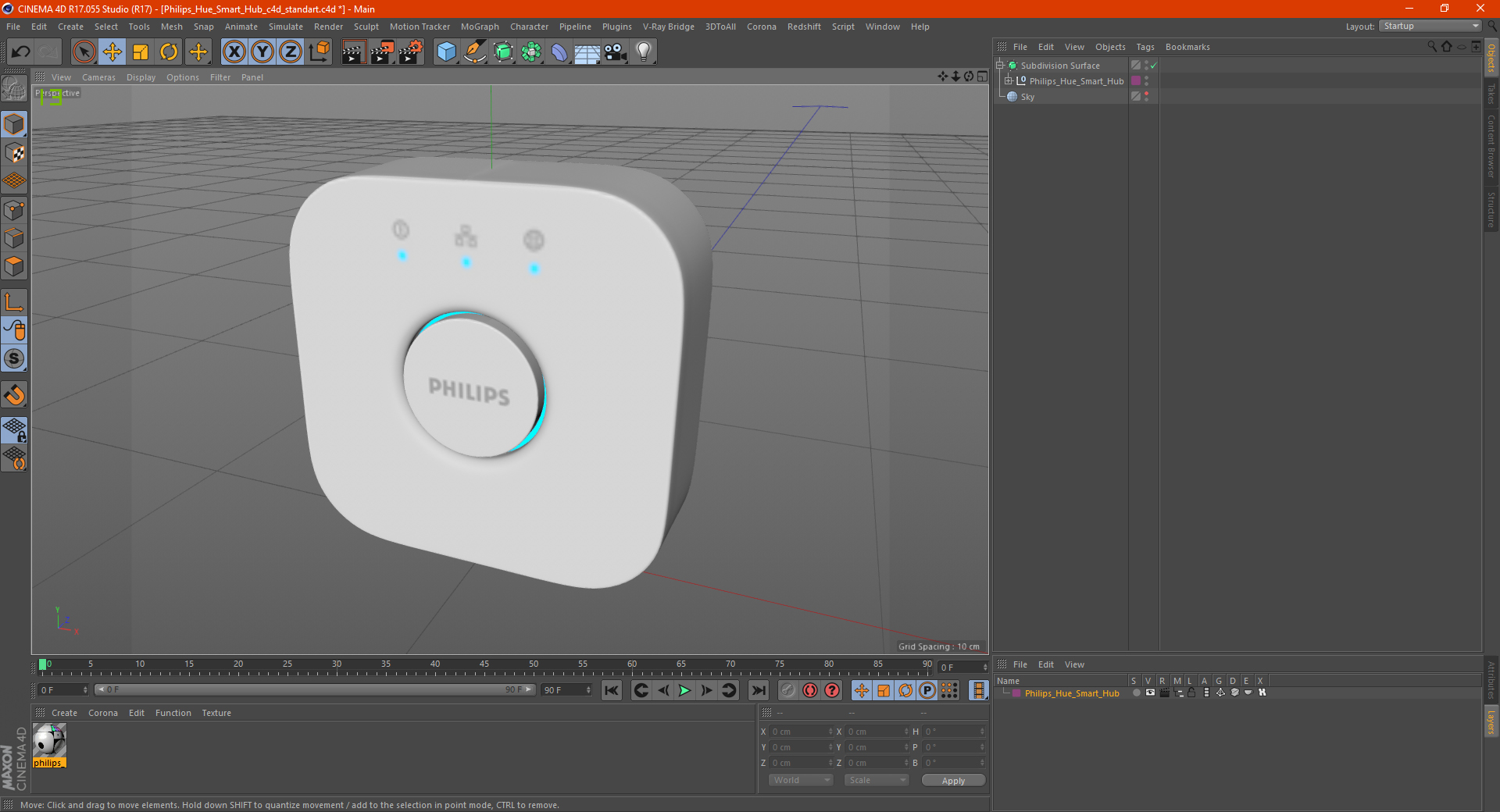The width and height of the screenshot is (1500, 812).
Task: Open Object Manager Tags menu
Action: 1145,47
